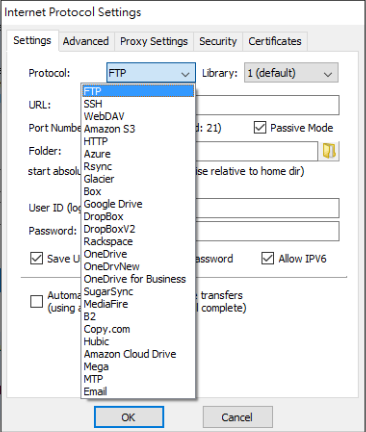
Task: Open the Security tab
Action: pyautogui.click(x=218, y=41)
